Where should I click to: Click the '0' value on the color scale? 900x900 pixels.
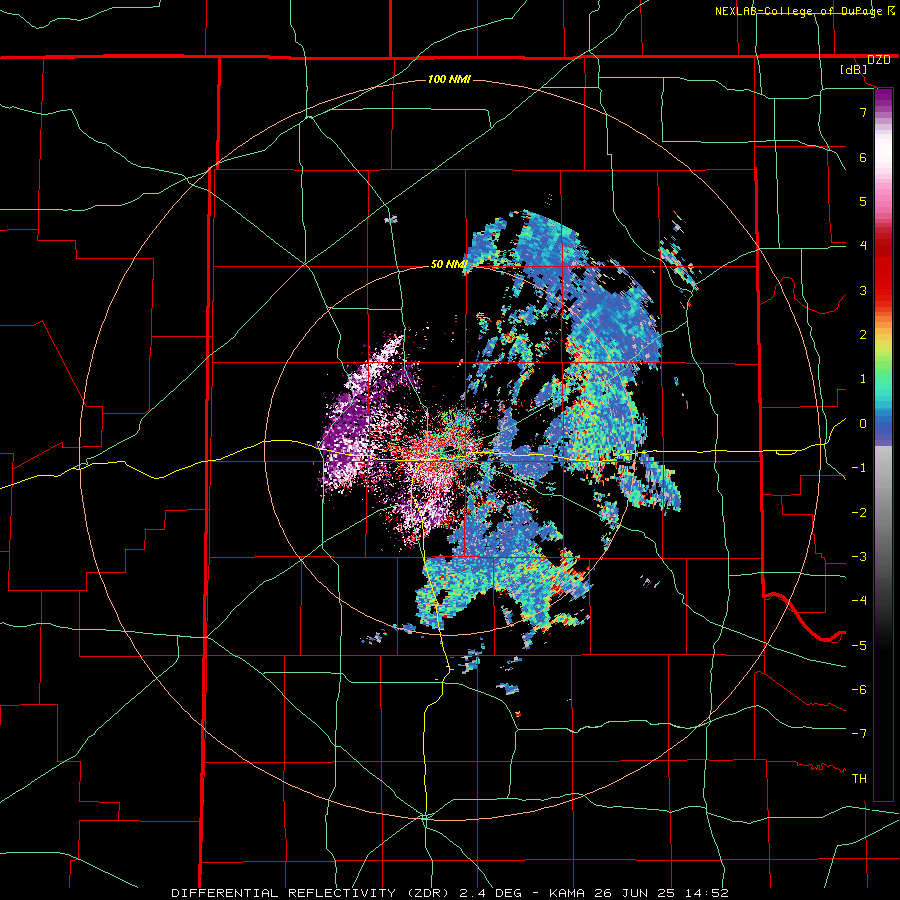point(863,424)
